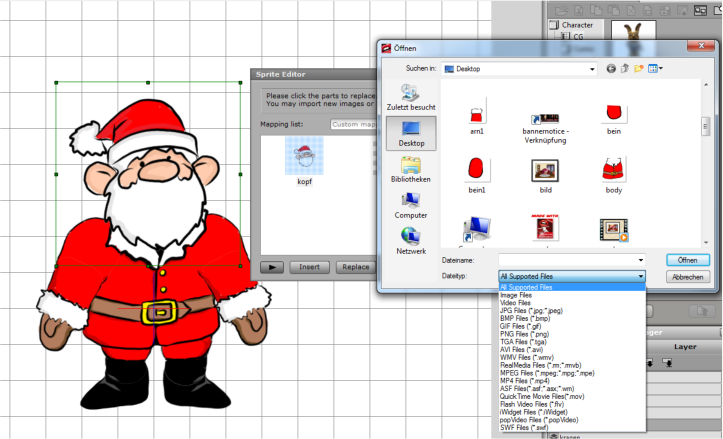Select Image Files in the type list

click(x=516, y=295)
